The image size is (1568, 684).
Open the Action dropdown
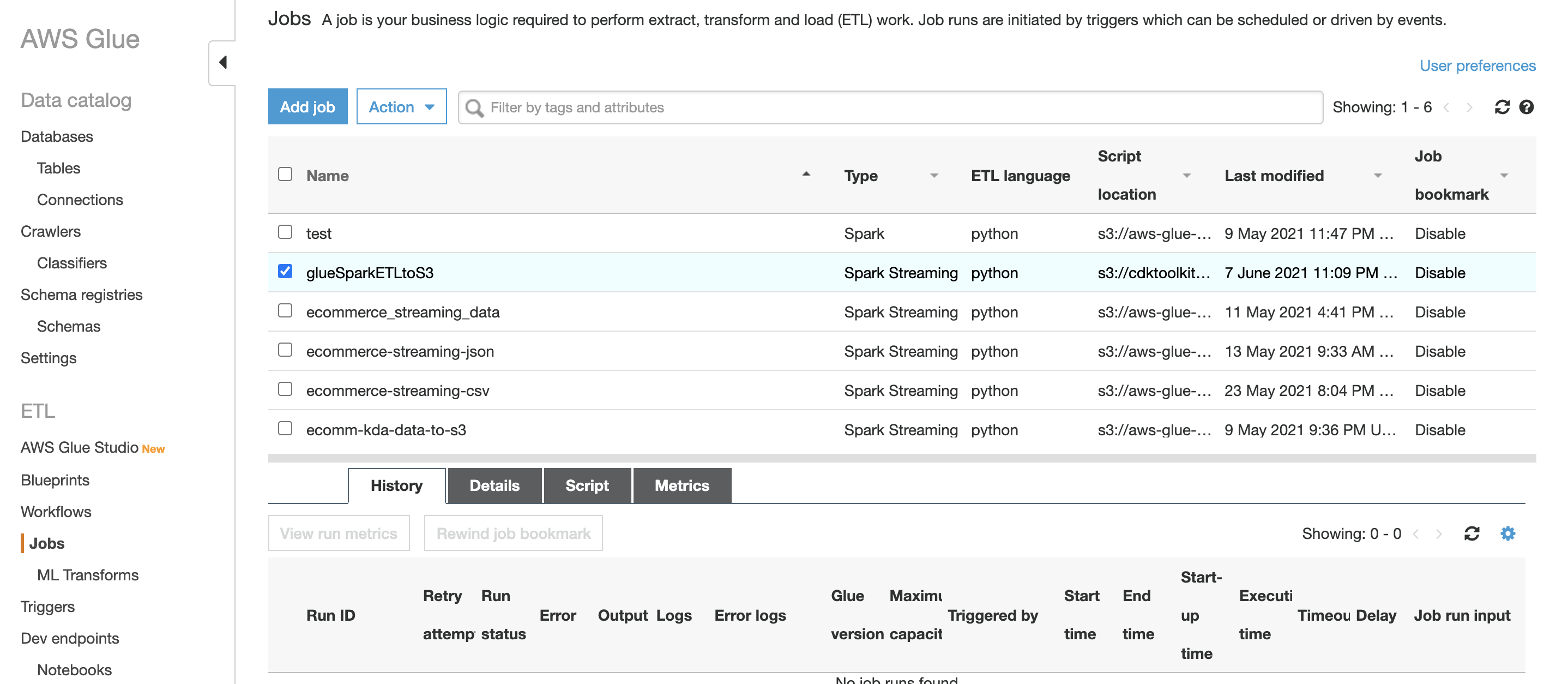(x=401, y=106)
